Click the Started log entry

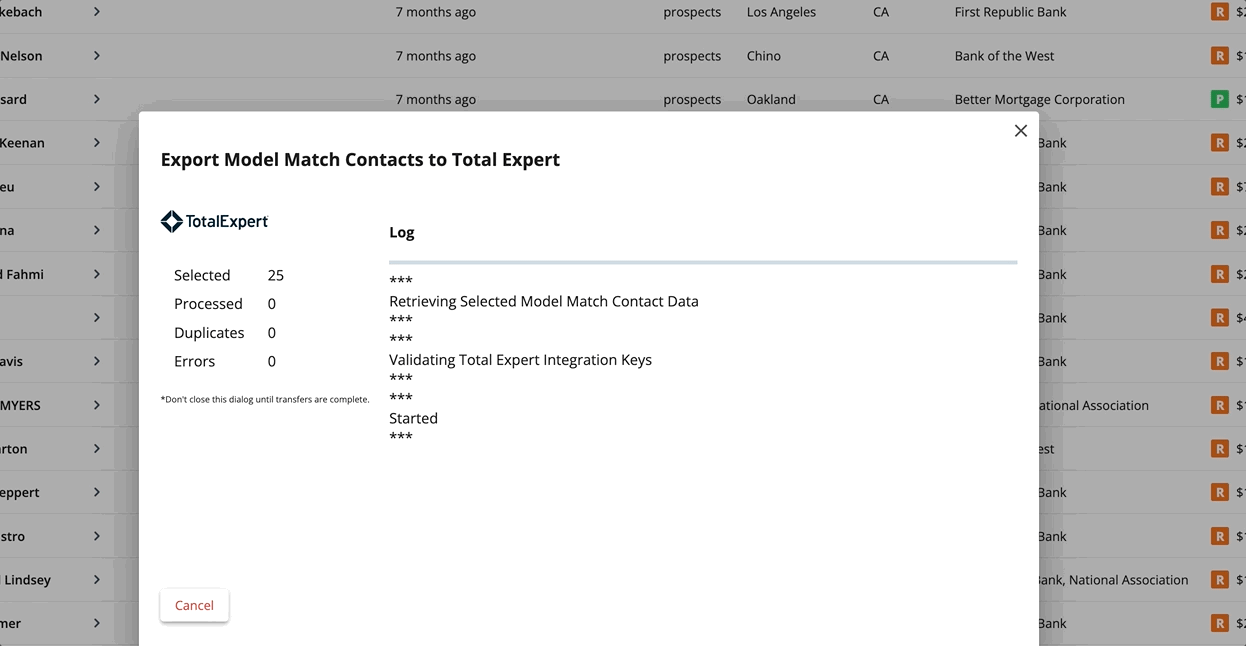[413, 417]
